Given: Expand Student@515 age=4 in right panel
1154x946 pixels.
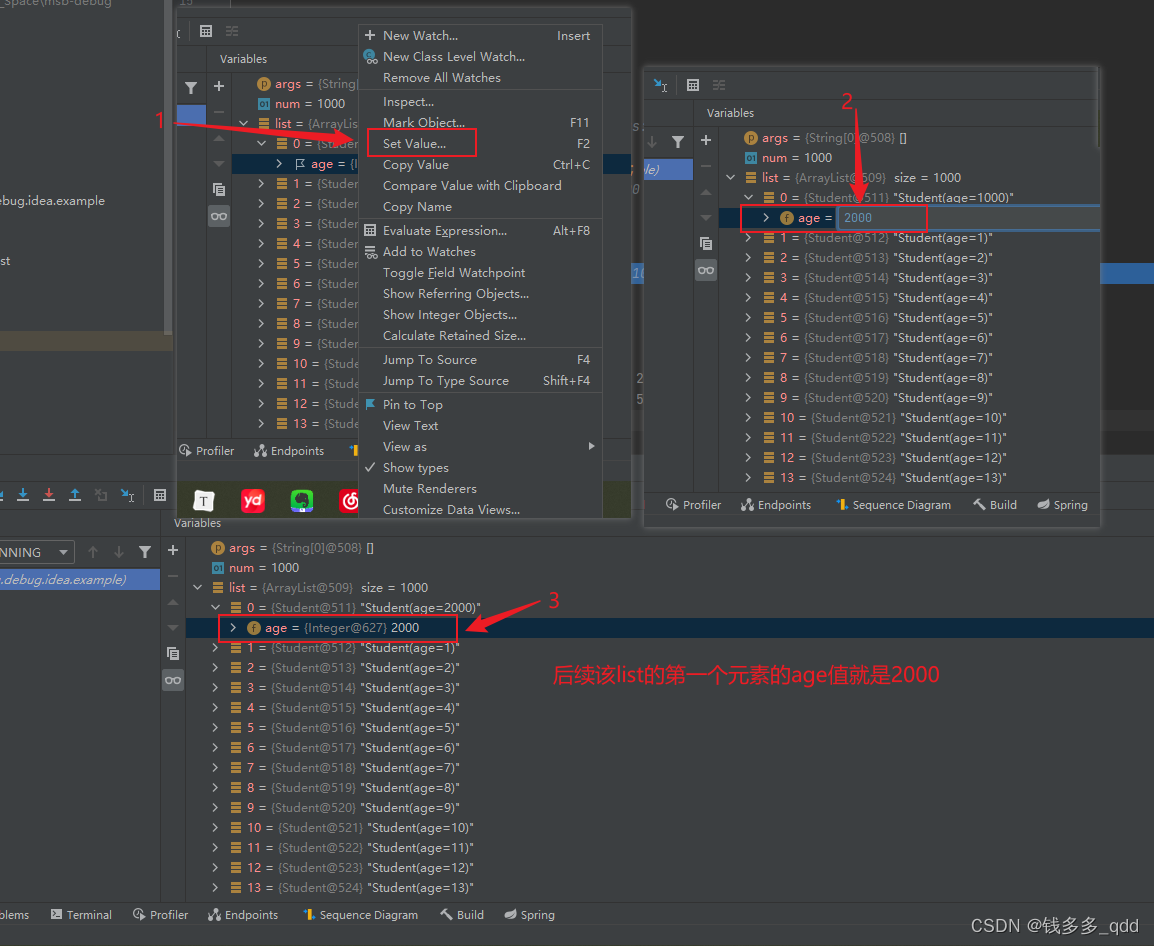Looking at the screenshot, I should 748,297.
